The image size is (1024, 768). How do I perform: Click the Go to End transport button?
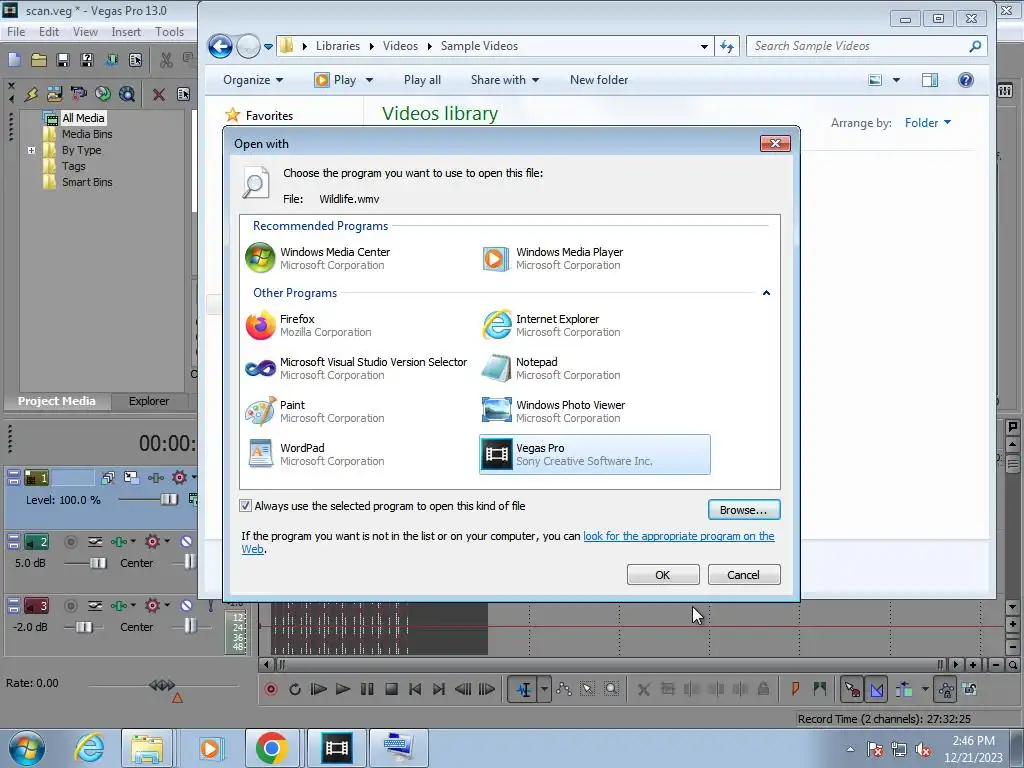439,689
